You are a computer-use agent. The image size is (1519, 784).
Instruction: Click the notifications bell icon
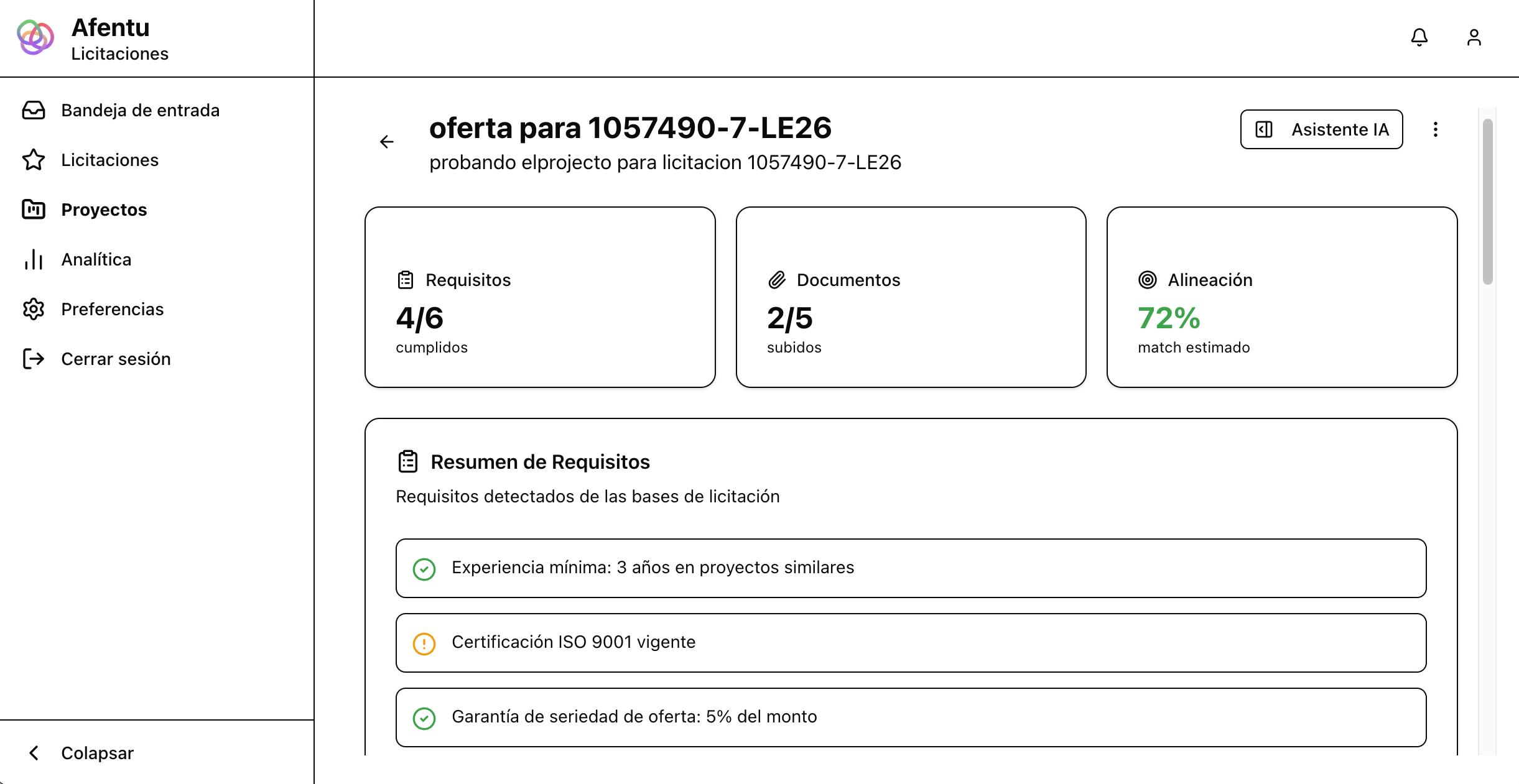(x=1419, y=38)
